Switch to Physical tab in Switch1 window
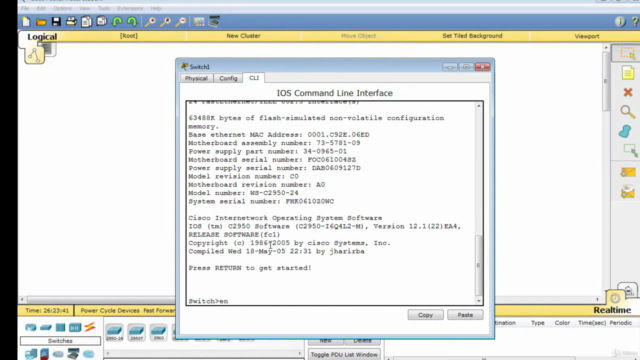The height and width of the screenshot is (360, 640). click(x=196, y=78)
